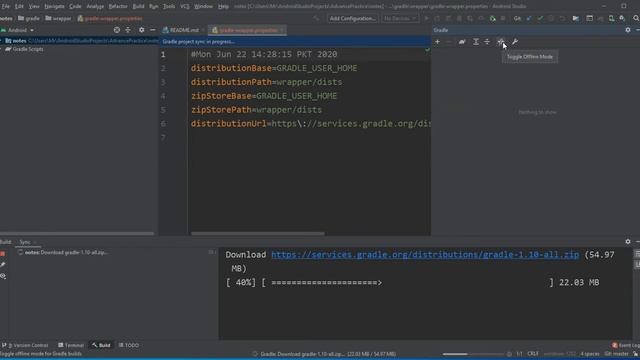Image resolution: width=640 pixels, height=360 pixels.
Task: Open the Code menu
Action: coord(75,6)
